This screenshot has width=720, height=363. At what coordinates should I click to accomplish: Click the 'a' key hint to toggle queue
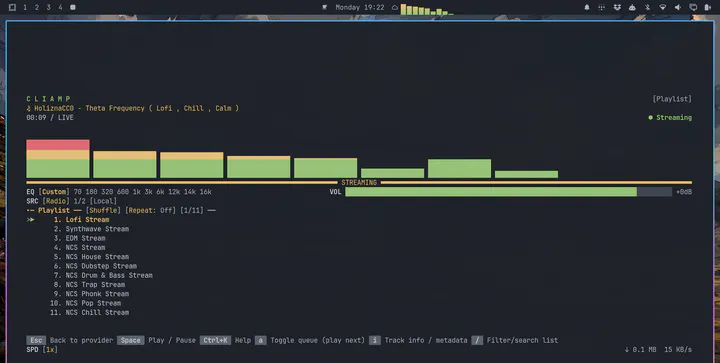[260, 341]
